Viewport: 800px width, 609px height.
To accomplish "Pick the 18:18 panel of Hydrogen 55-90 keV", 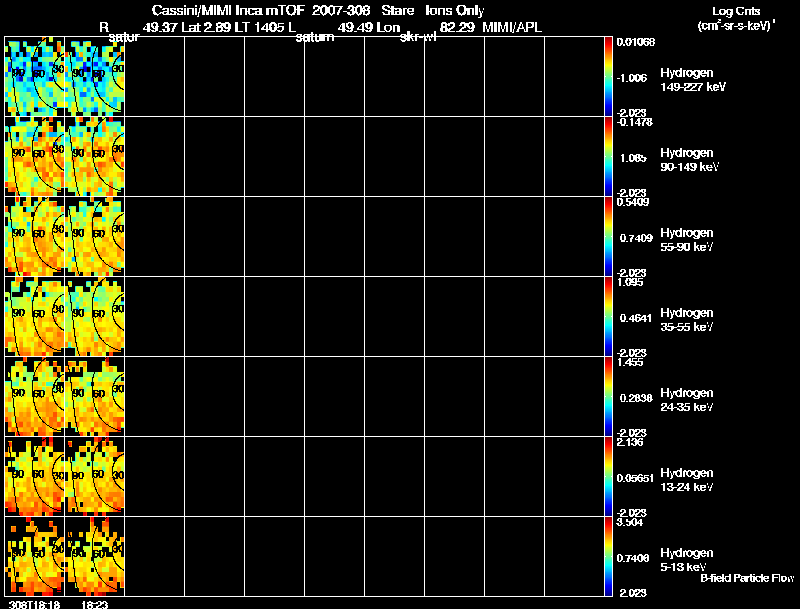I will [x=35, y=237].
